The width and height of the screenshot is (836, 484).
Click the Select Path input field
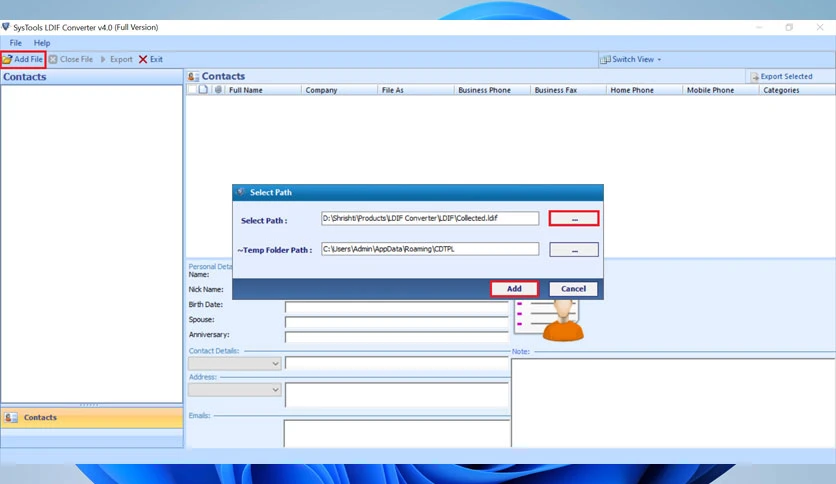[430, 218]
